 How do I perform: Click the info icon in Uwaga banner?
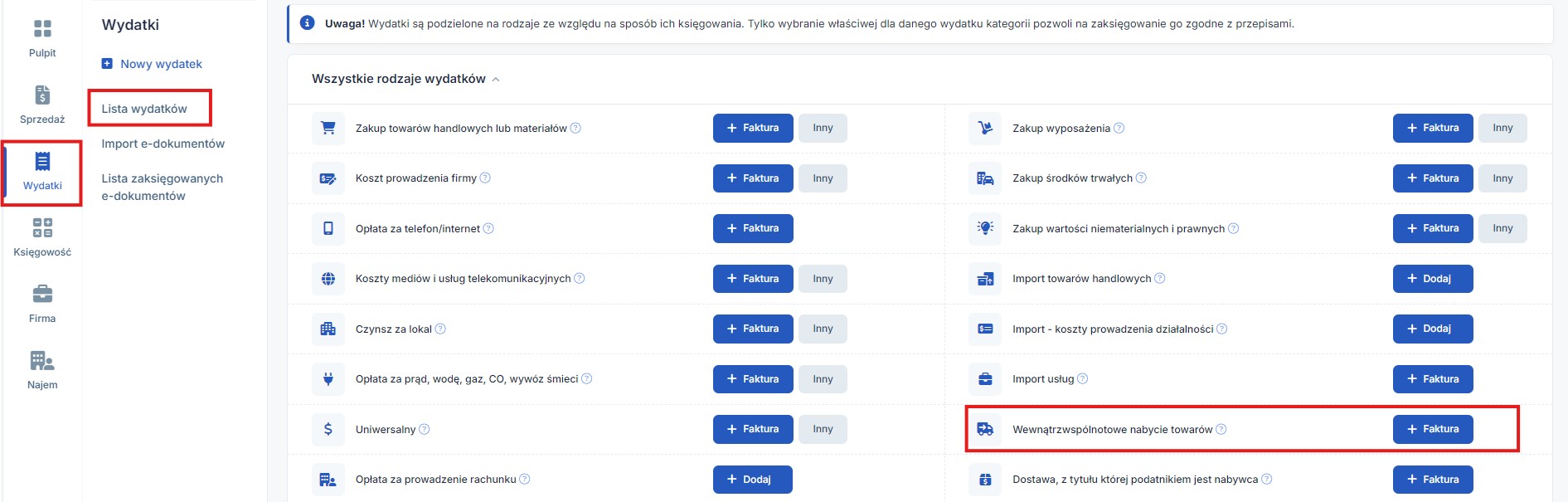point(307,23)
